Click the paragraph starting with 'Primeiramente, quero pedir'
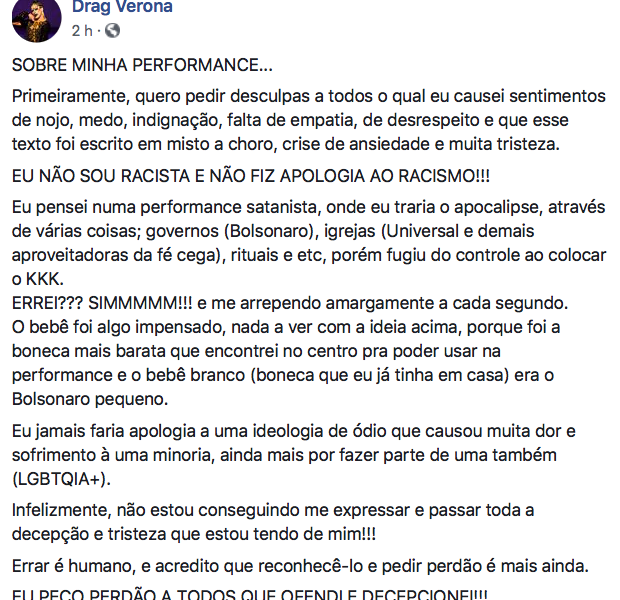Screen dimensions: 620x600 point(308,120)
